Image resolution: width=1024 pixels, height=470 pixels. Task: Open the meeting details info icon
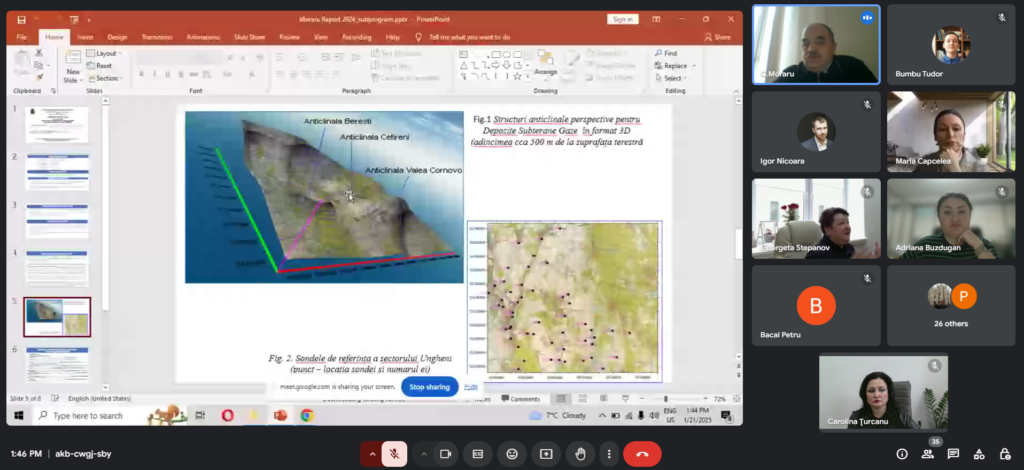pos(902,454)
